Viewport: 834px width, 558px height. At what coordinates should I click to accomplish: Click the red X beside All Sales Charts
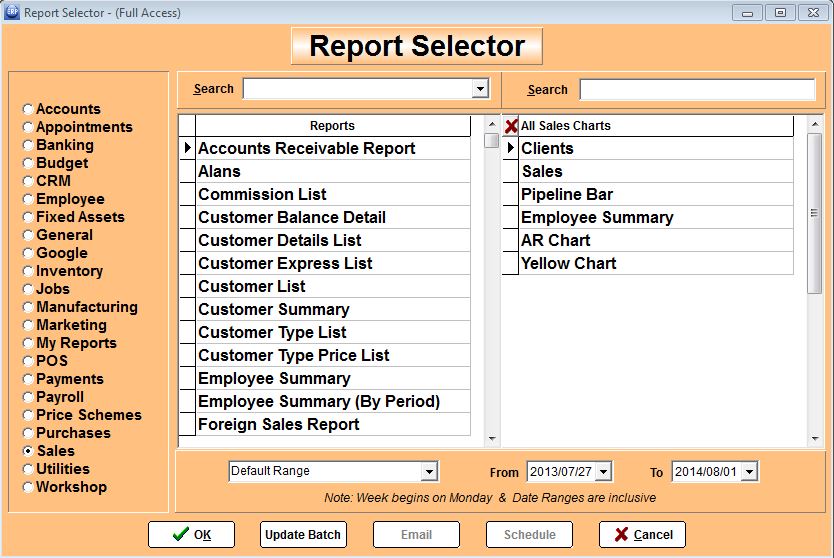click(511, 126)
